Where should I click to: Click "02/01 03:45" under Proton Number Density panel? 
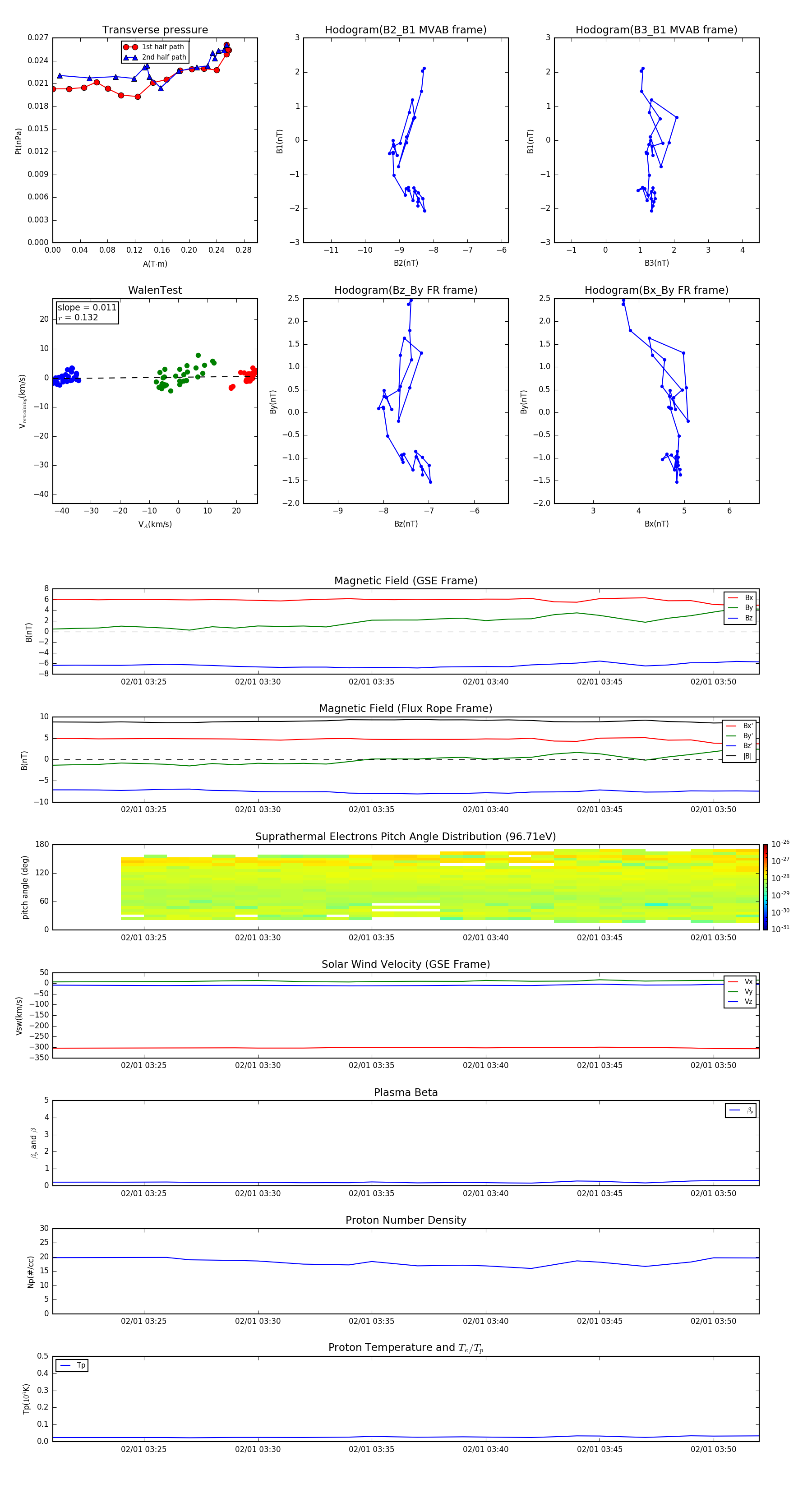pos(600,1321)
